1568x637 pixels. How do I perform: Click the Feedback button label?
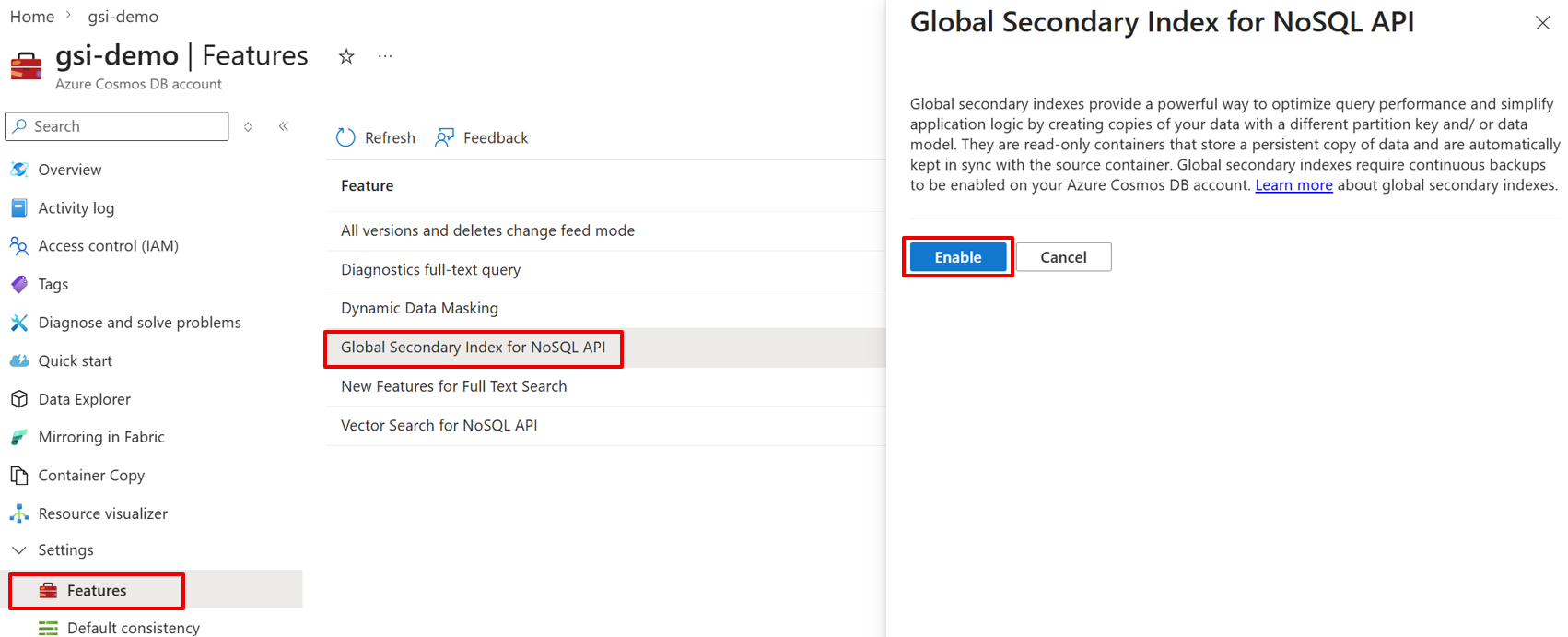(x=496, y=137)
